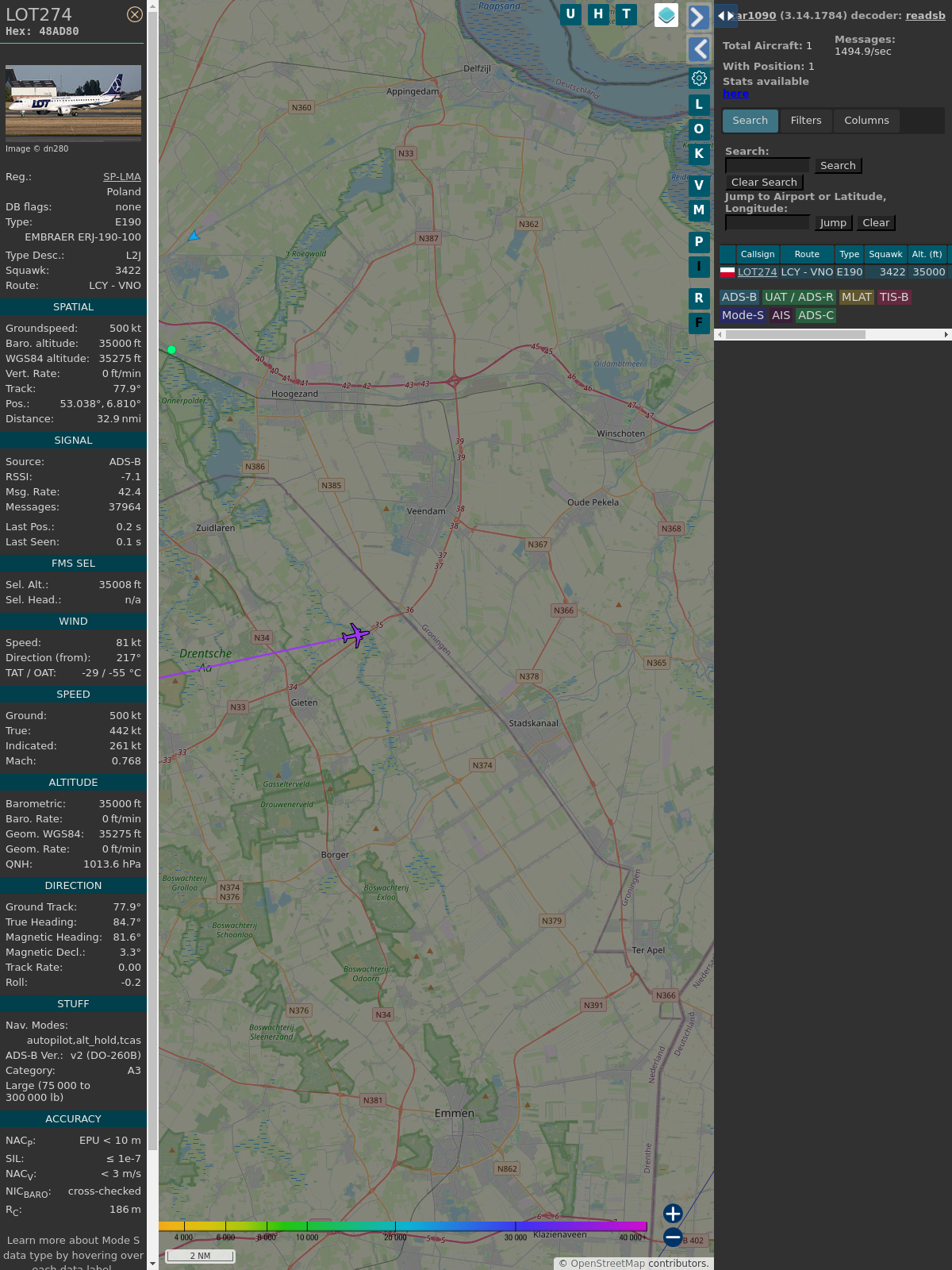Toggle the T button for tracks
Screen dimensions: 952x1270
tap(627, 14)
